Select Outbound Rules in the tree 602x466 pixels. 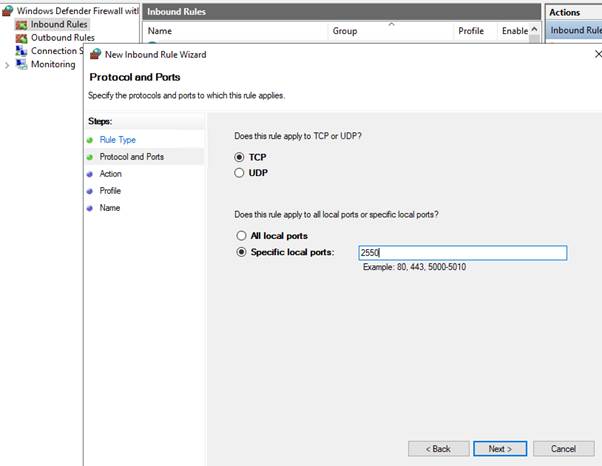pos(63,38)
